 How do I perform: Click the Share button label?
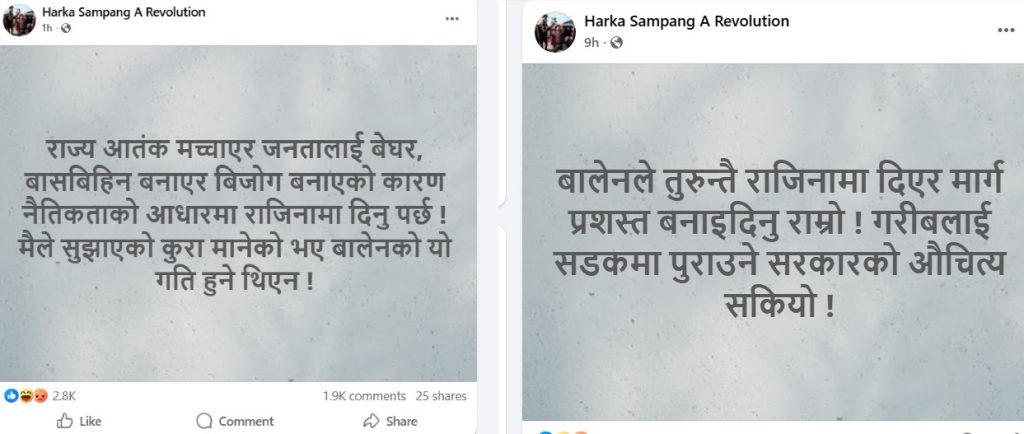(x=401, y=421)
